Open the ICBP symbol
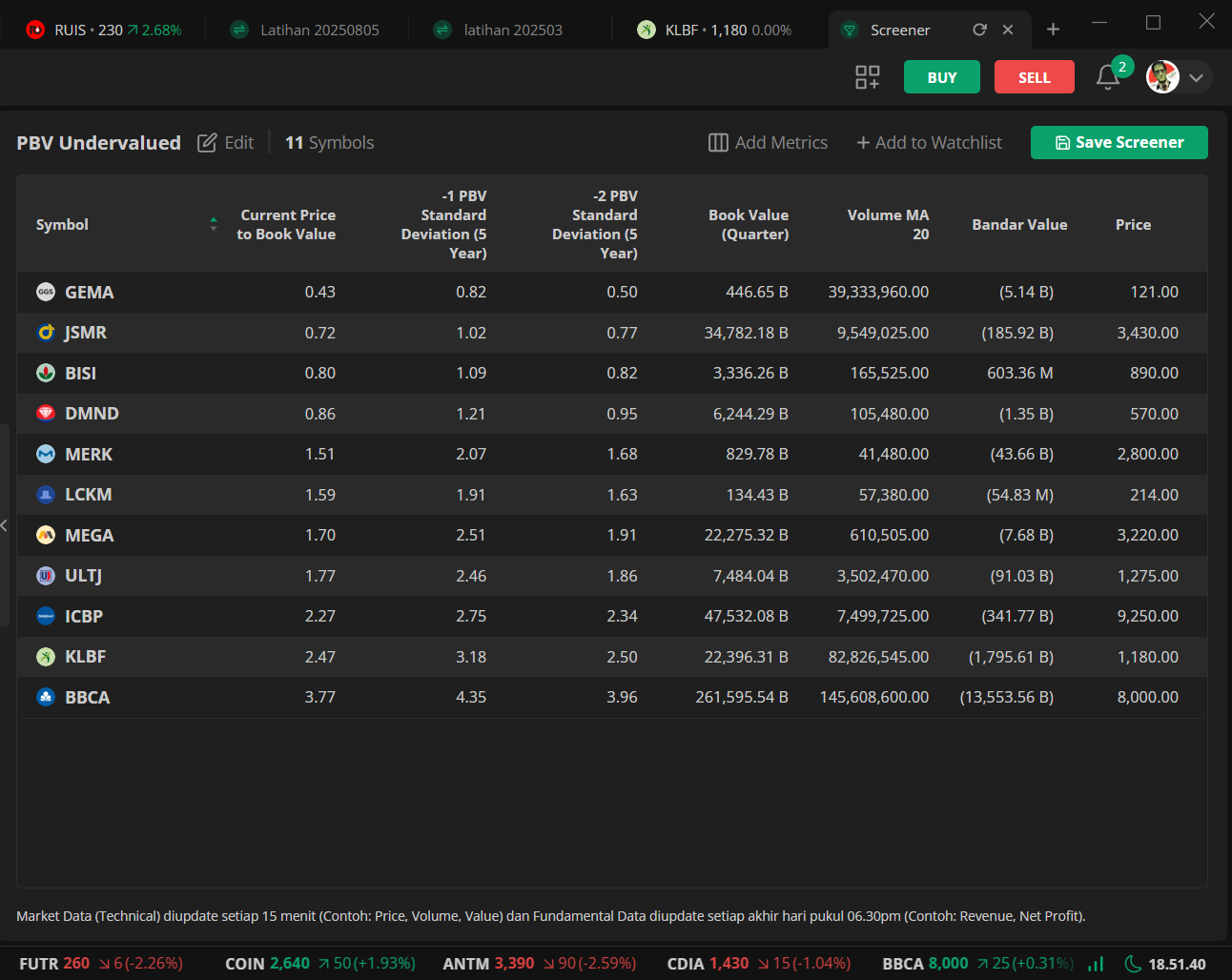The image size is (1232, 980). [x=84, y=616]
